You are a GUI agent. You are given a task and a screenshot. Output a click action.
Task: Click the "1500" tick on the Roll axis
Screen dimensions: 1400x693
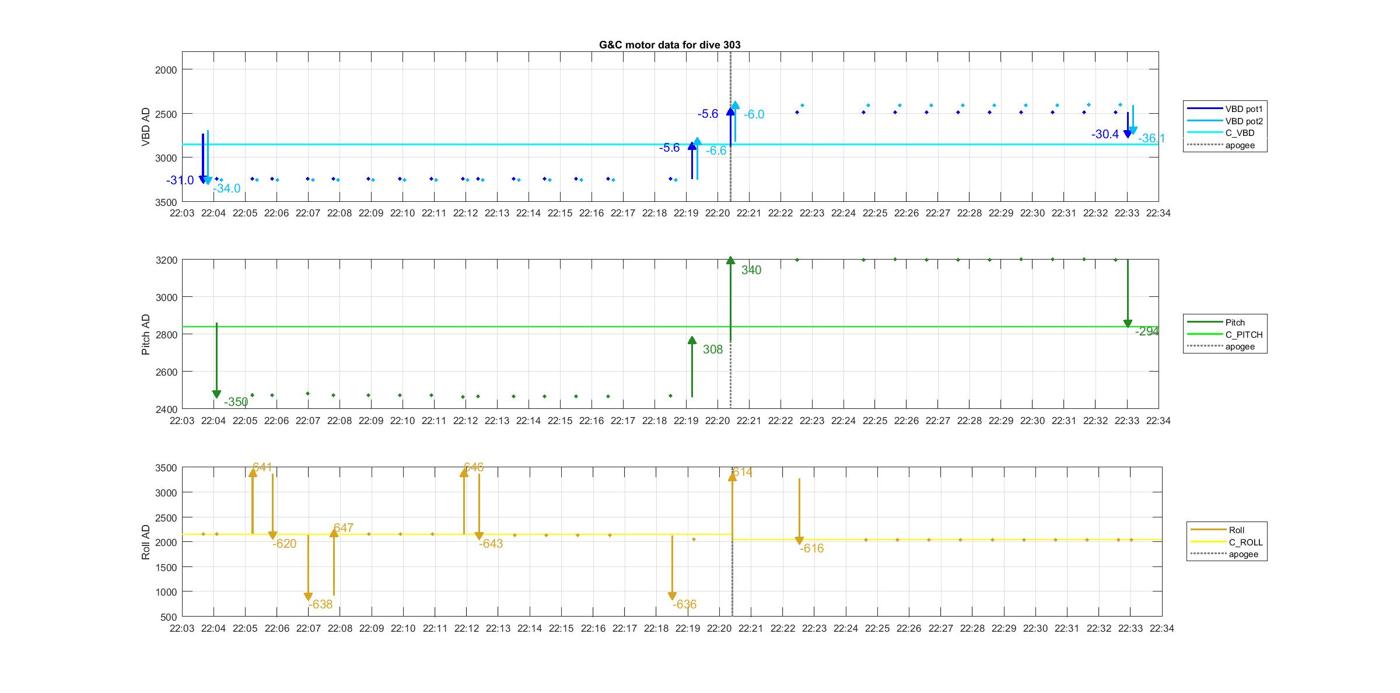[x=165, y=567]
